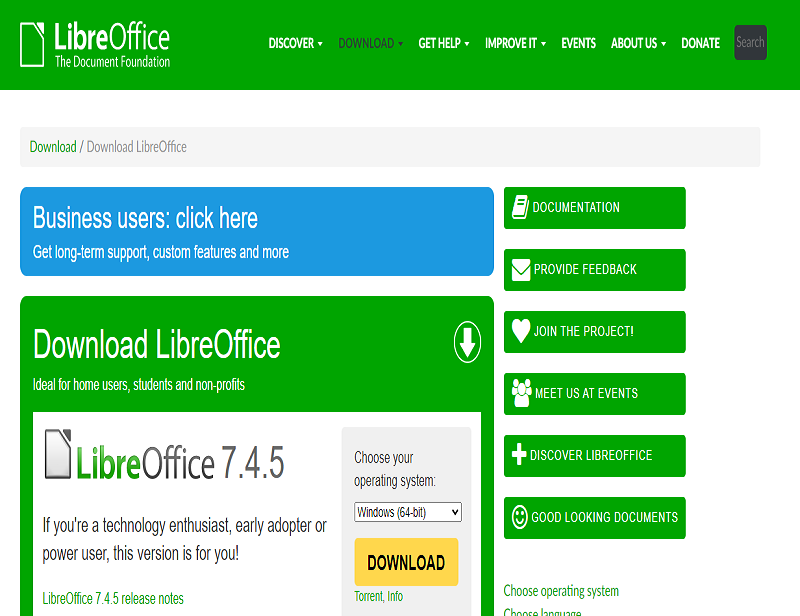This screenshot has width=800, height=616.
Task: Click 'Download LibreOffice' breadcrumb text
Action: (137, 147)
